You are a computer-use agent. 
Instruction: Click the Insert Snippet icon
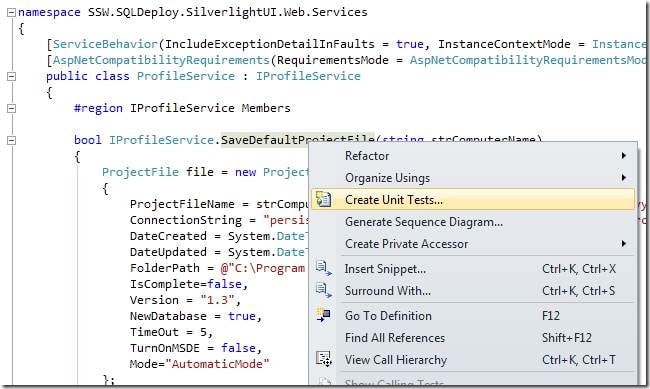point(323,268)
